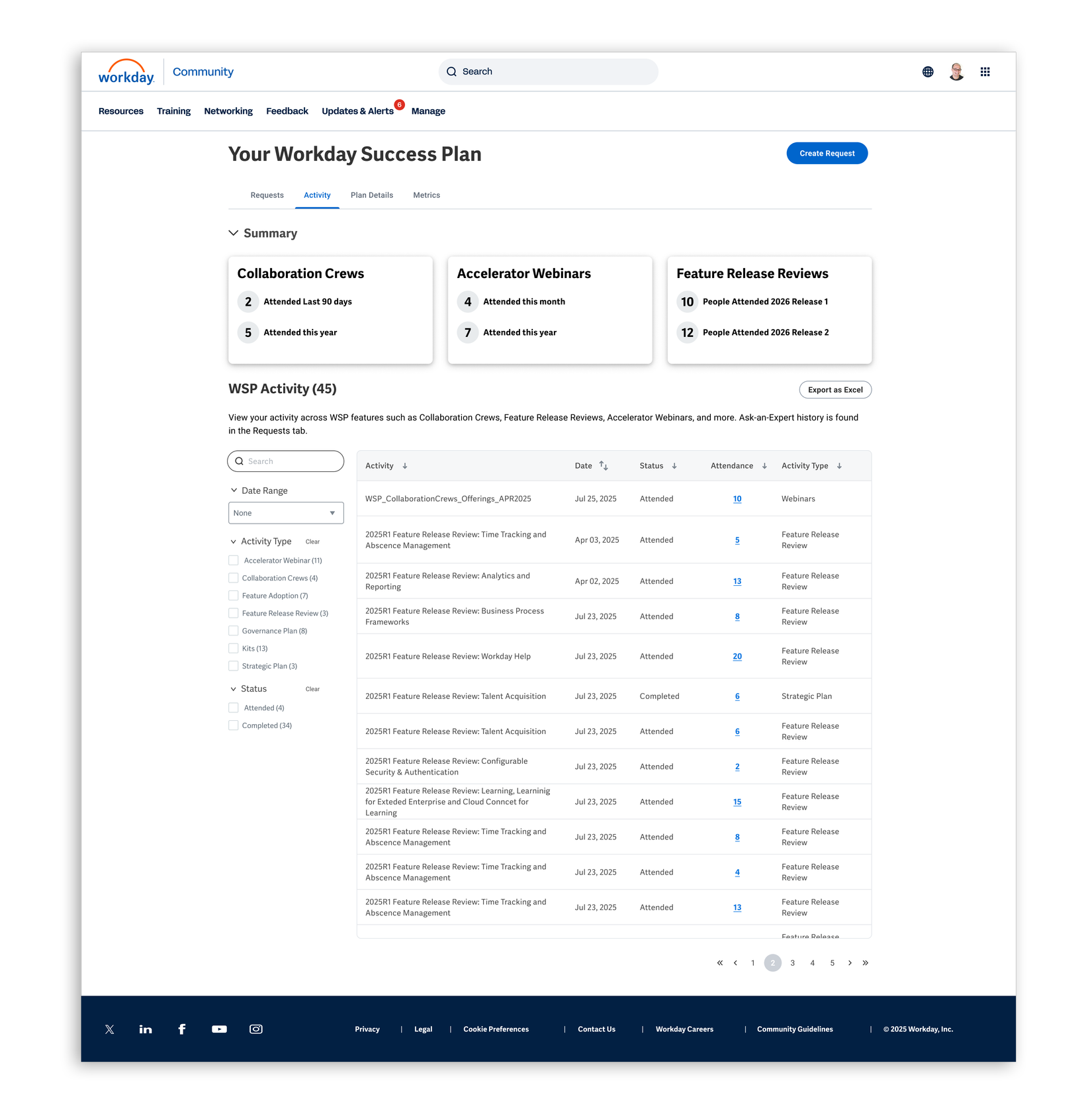The width and height of the screenshot is (1084, 1120).
Task: Open the LinkedIn icon in footer
Action: (146, 1029)
